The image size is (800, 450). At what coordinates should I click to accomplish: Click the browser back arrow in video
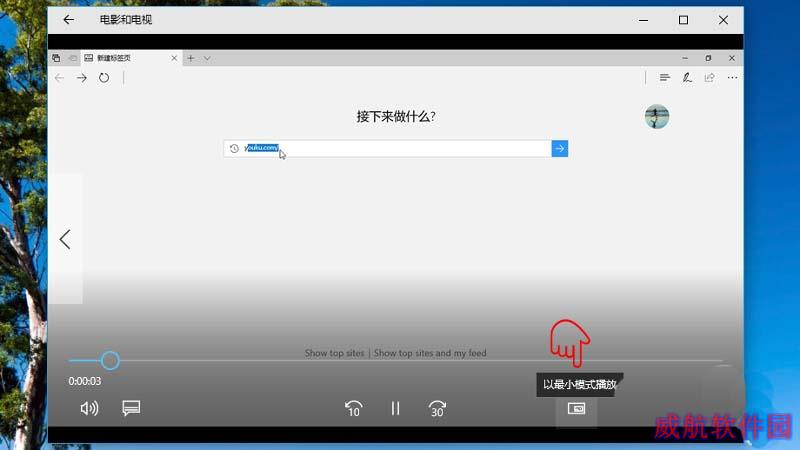point(59,78)
